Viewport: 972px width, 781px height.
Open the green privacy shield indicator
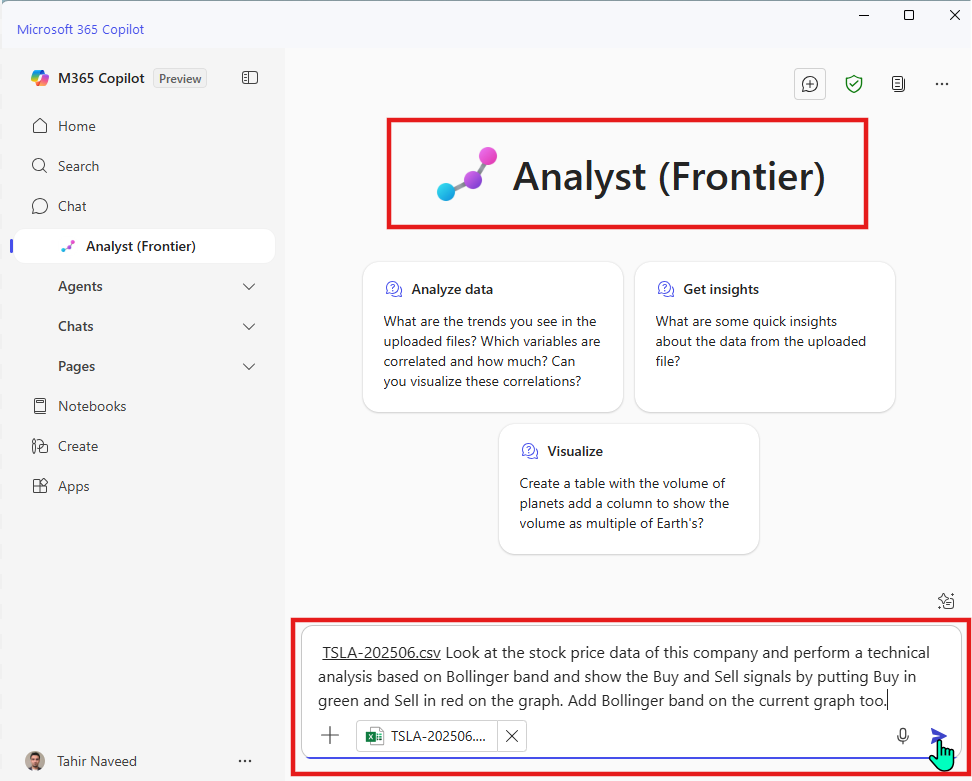tap(854, 84)
